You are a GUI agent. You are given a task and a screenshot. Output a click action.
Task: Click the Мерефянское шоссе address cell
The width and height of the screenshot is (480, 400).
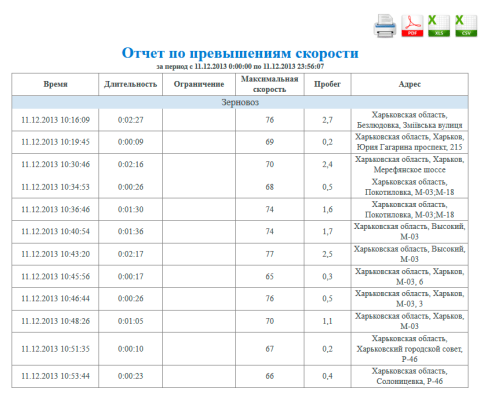410,164
